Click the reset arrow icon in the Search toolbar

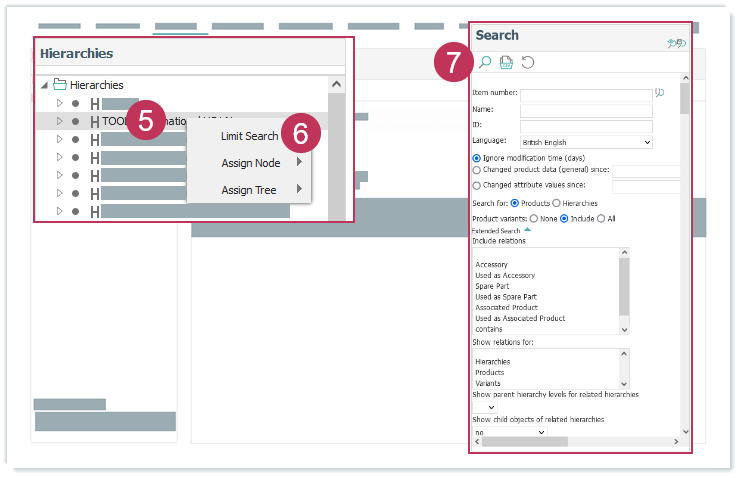tap(527, 63)
